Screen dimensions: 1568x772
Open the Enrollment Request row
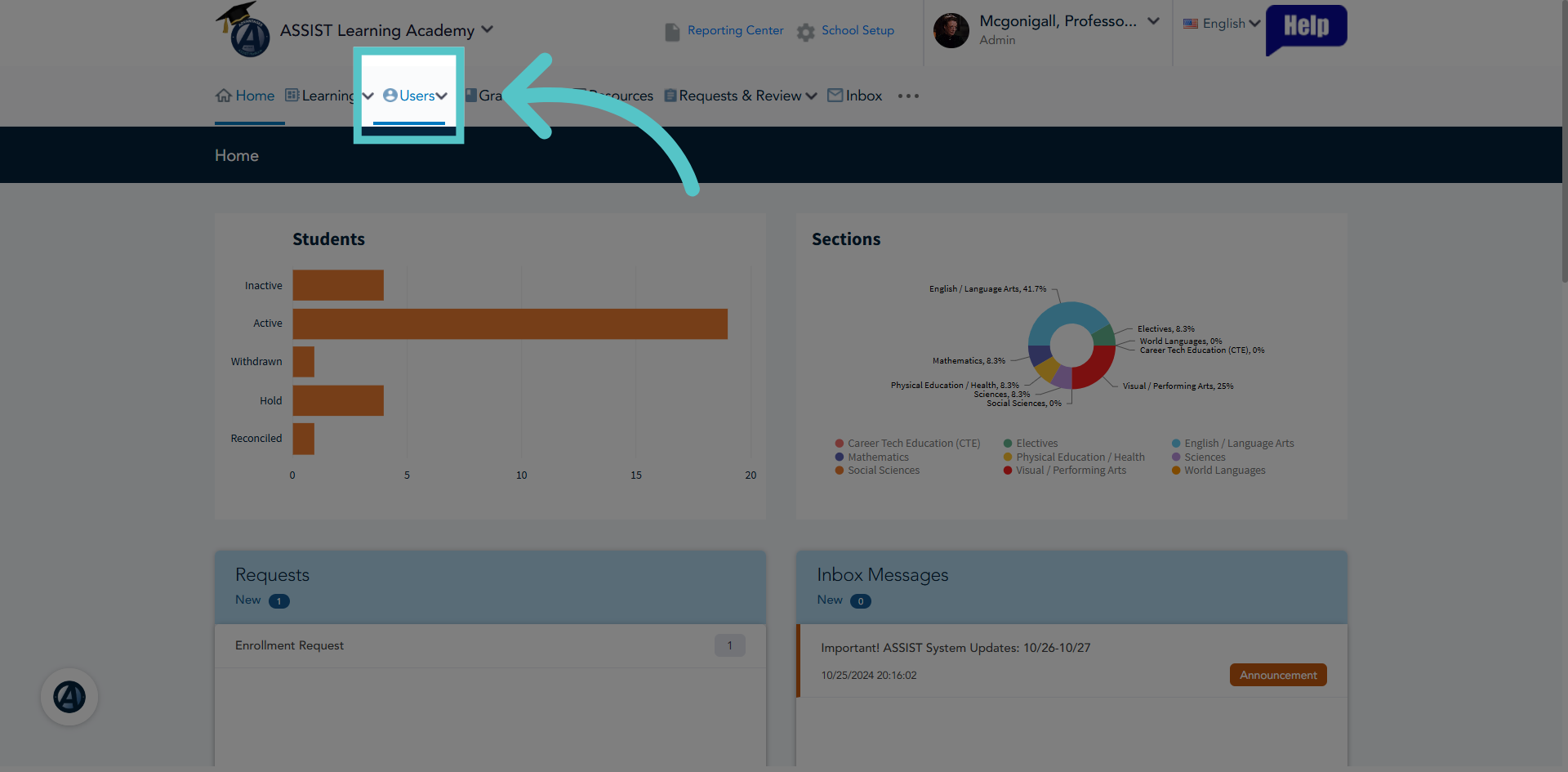[490, 645]
